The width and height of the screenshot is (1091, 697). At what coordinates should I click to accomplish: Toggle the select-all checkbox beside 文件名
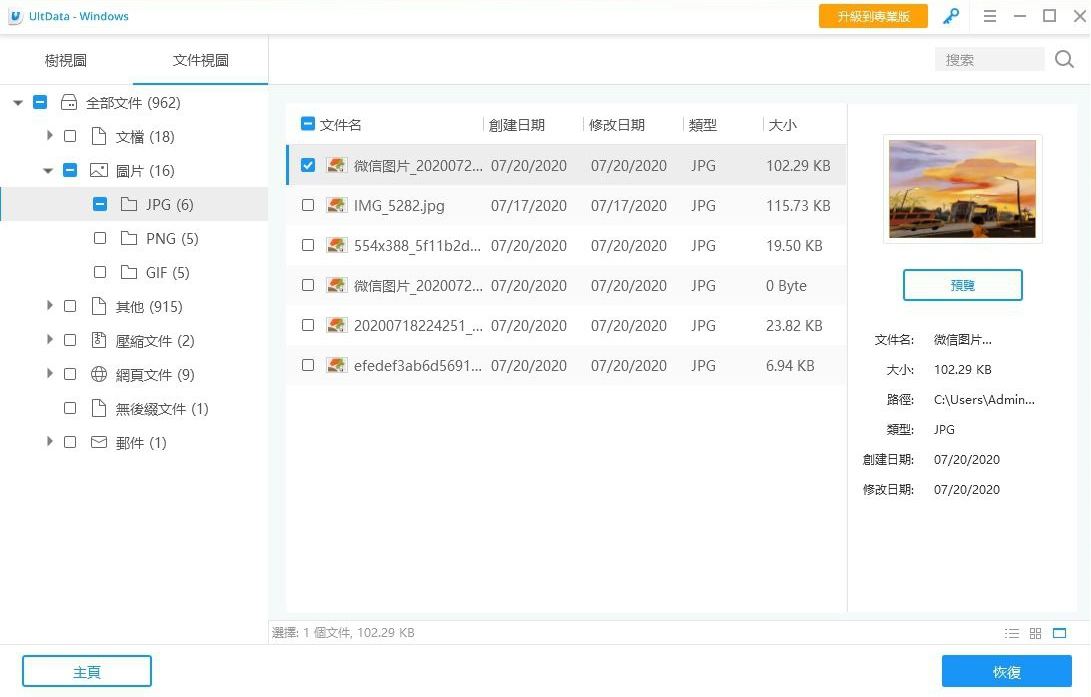click(308, 124)
